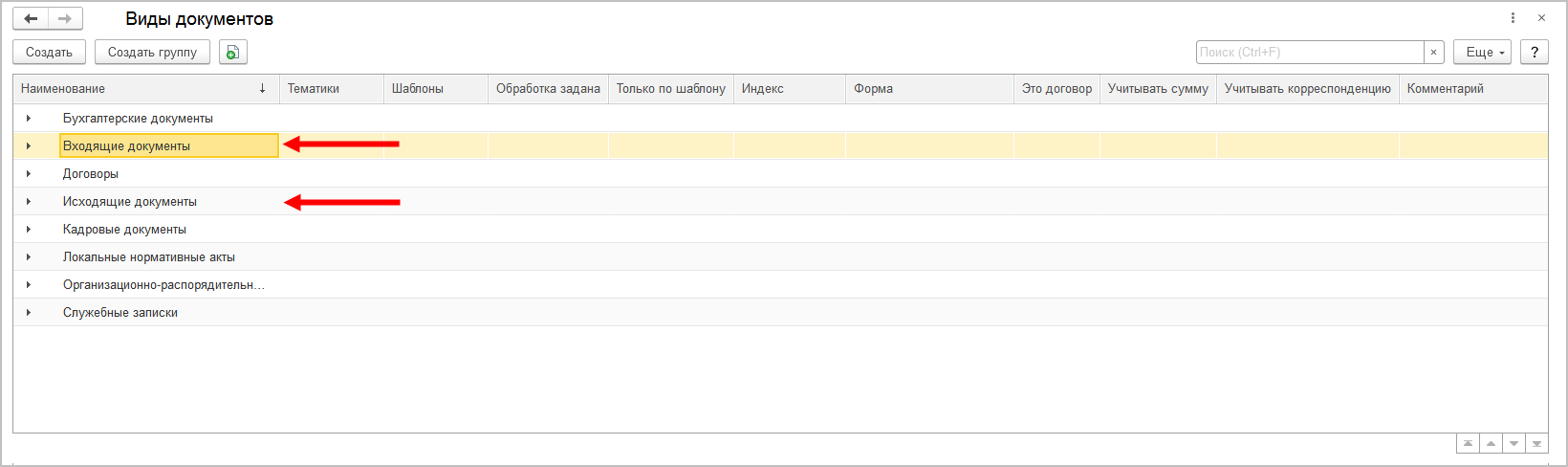Click the back navigation arrow
This screenshot has width=1568, height=467.
pos(31,19)
